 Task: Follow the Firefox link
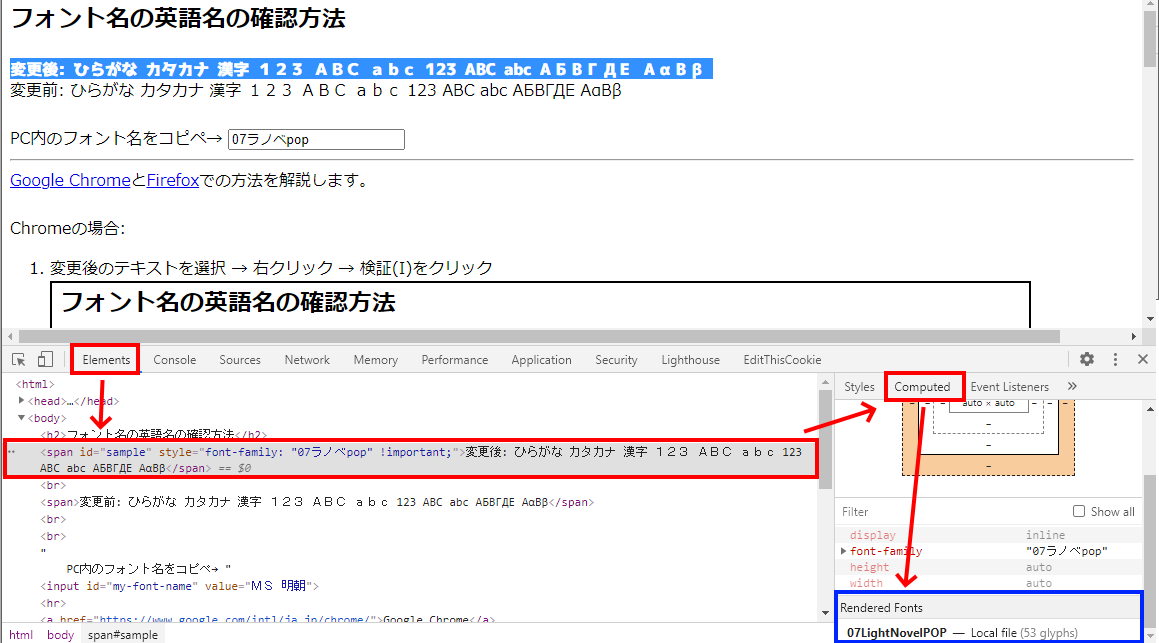click(x=173, y=181)
